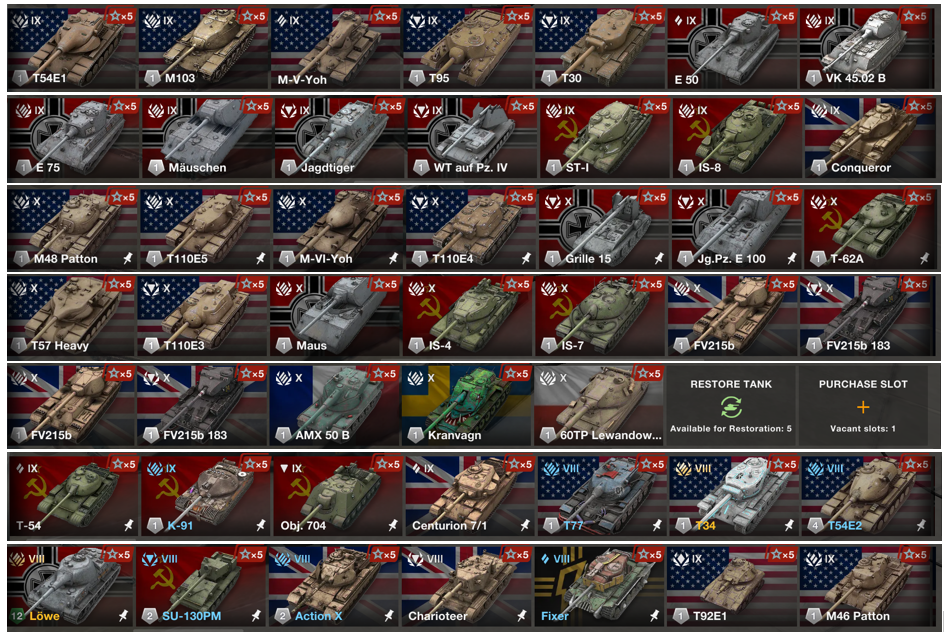This screenshot has width=949, height=633.
Task: Open the Purchase Slot option
Action: [x=863, y=405]
